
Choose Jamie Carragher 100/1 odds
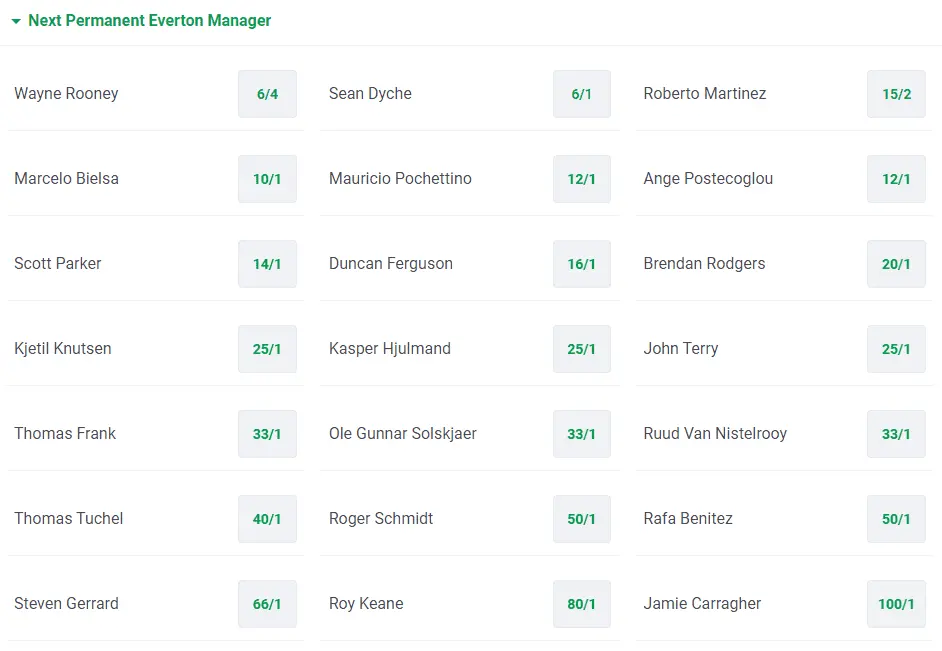coord(896,604)
